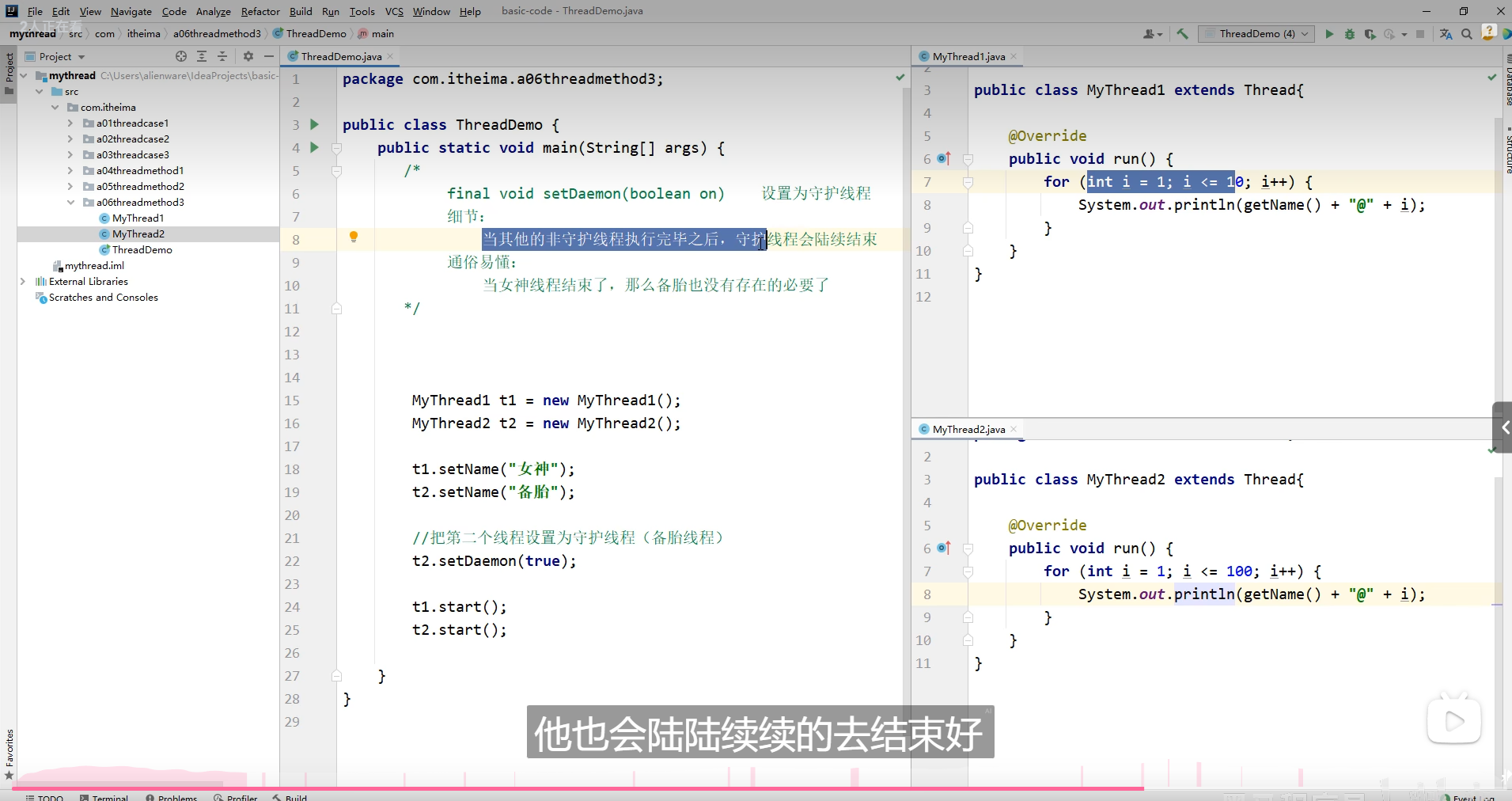The height and width of the screenshot is (801, 1512).
Task: Toggle Favorites tool window stripe button
Action: point(9,754)
